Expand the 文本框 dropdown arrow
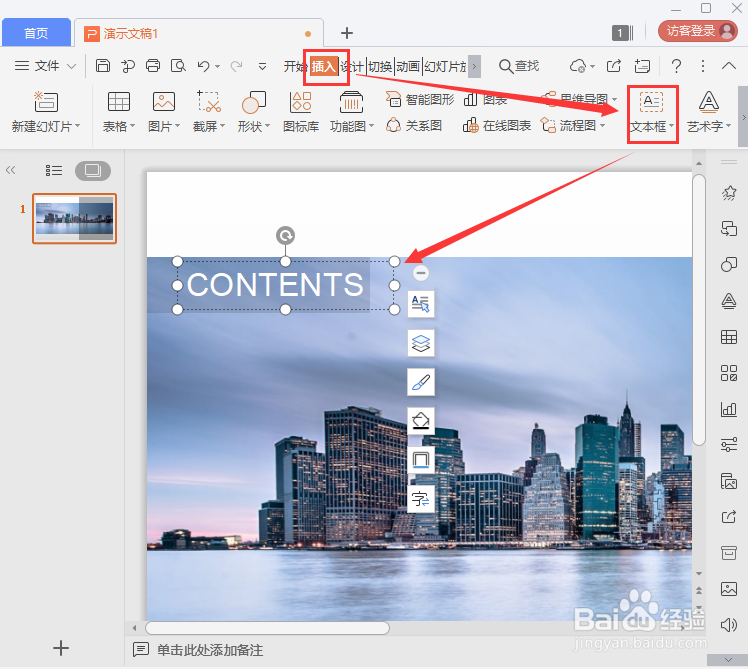The height and width of the screenshot is (669, 748). coord(671,126)
